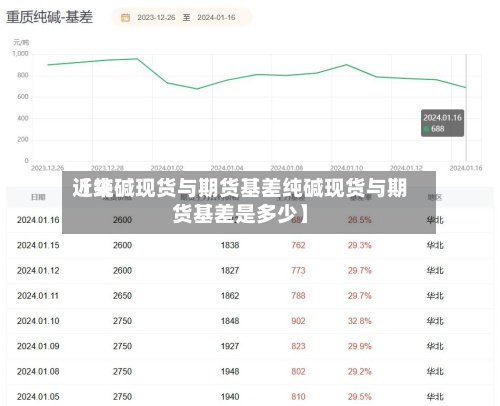This screenshot has height=406, width=500.
Task: Select basis rate 29.9%
Action: tap(360, 346)
